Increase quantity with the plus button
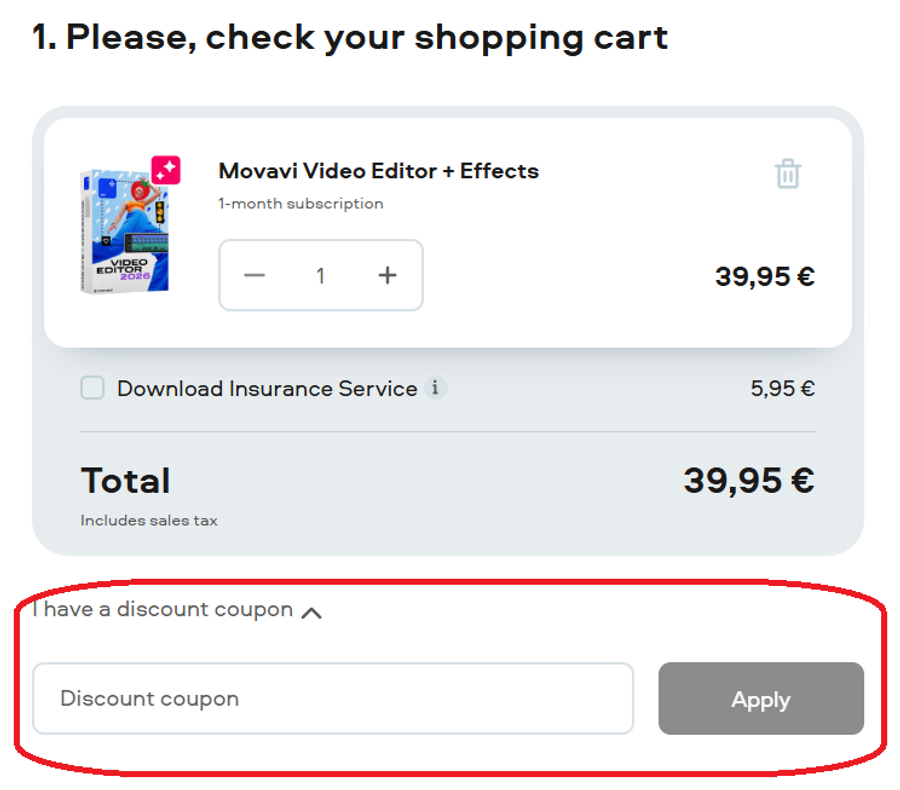 point(388,275)
